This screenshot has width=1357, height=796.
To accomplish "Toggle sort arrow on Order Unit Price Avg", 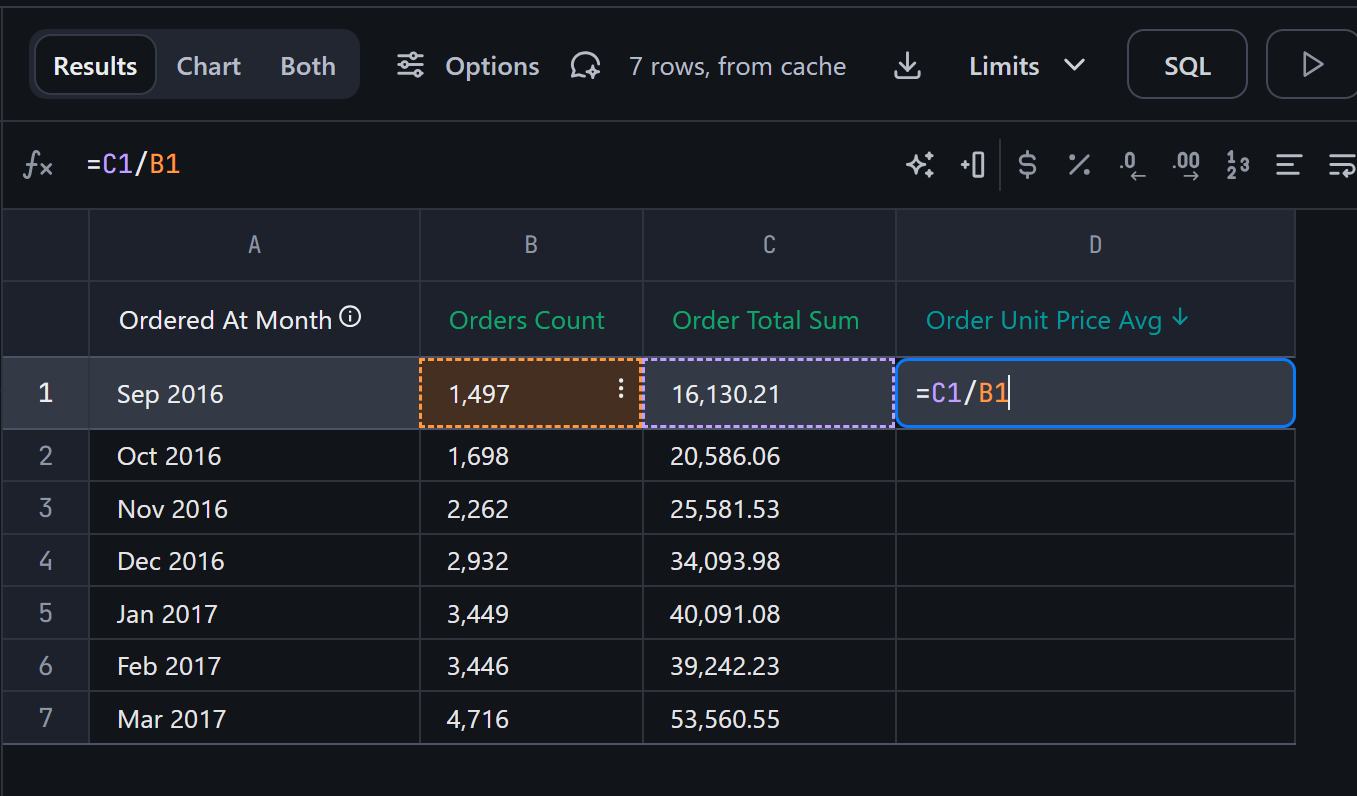I will point(1180,319).
